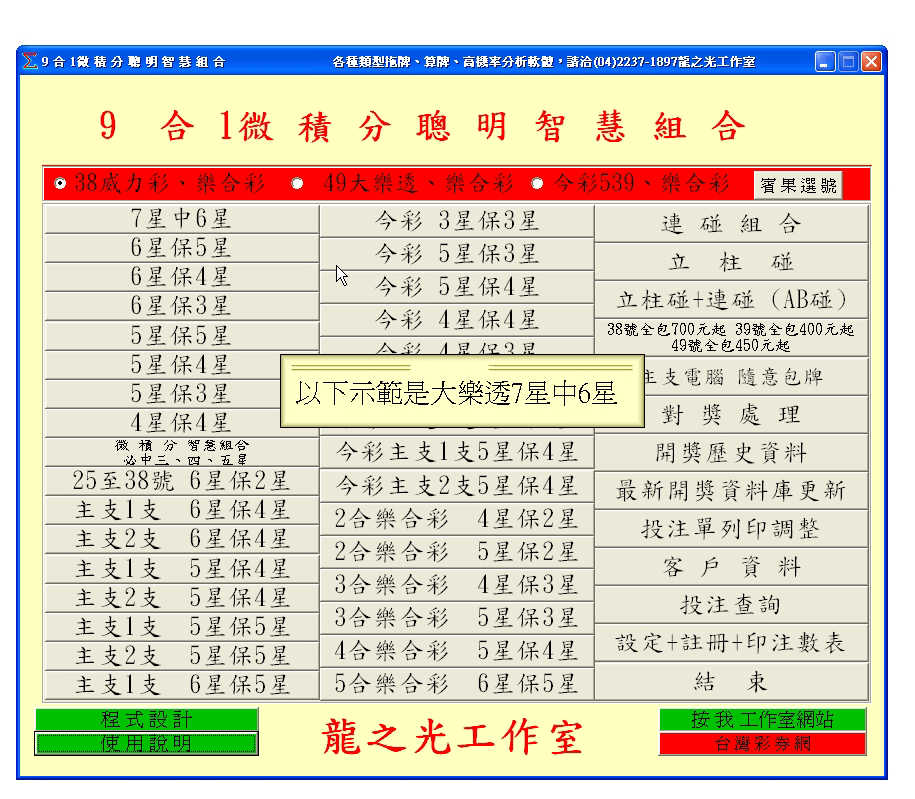Close the window with red X

(x=872, y=61)
